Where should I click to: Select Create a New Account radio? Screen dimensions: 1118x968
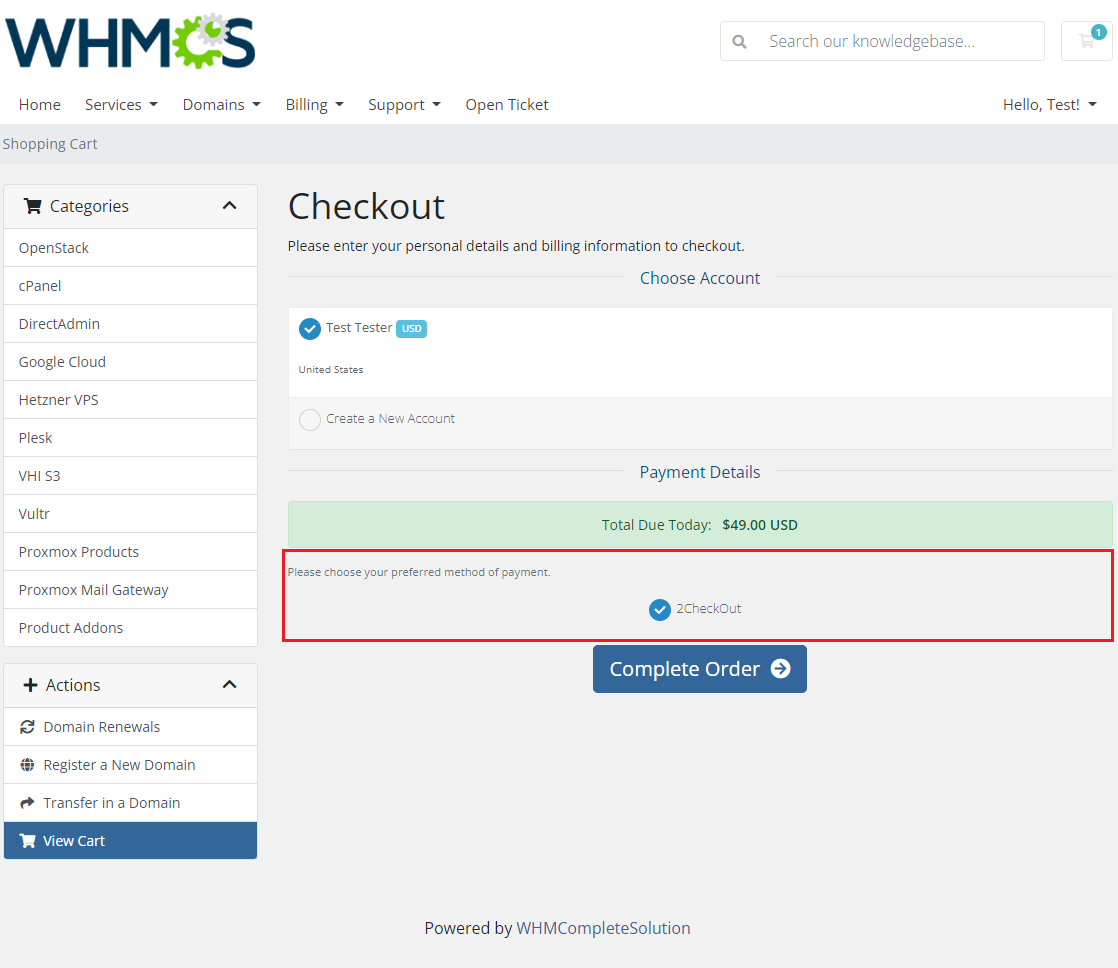(309, 419)
